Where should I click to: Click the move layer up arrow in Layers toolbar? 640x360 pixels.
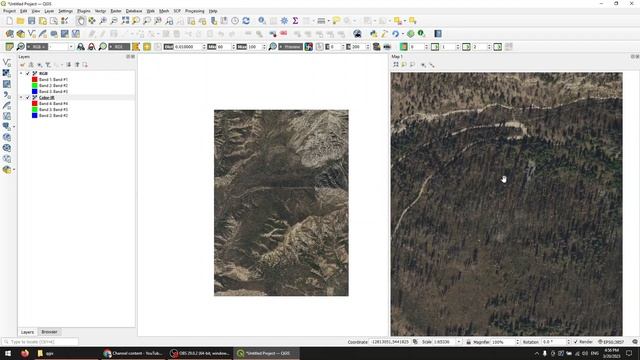tap(77, 64)
